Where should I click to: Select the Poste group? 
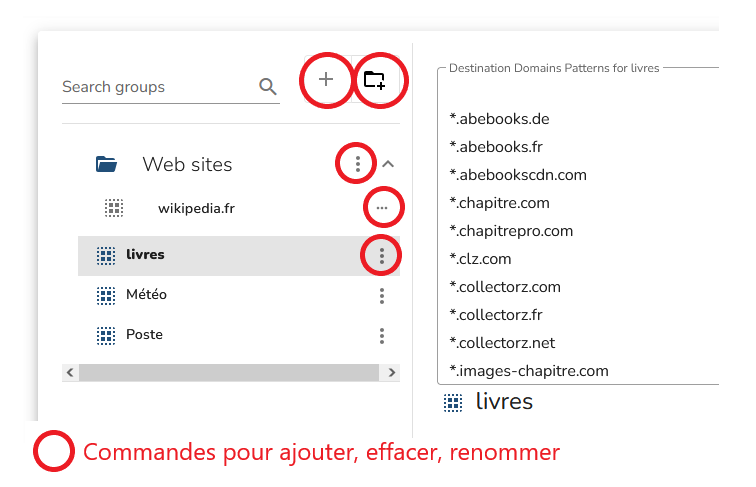[144, 335]
